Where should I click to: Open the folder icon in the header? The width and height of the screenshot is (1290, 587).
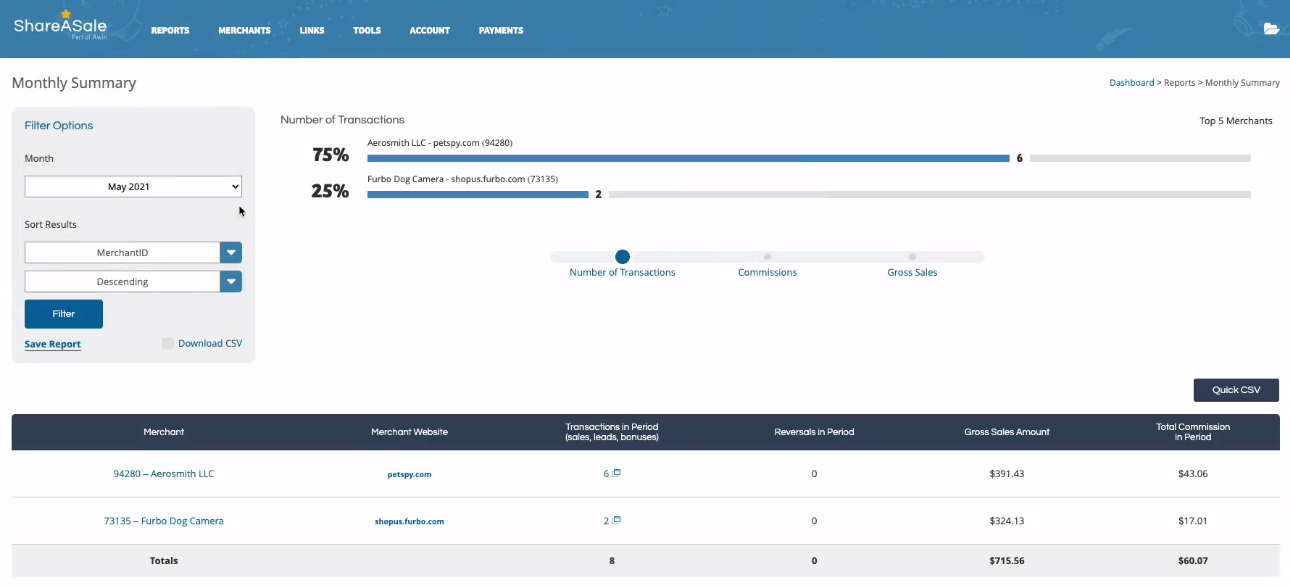1271,29
